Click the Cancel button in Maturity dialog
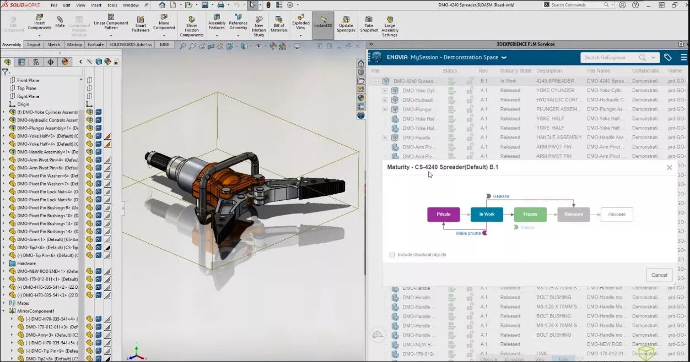Image resolution: width=690 pixels, height=362 pixels. (659, 275)
